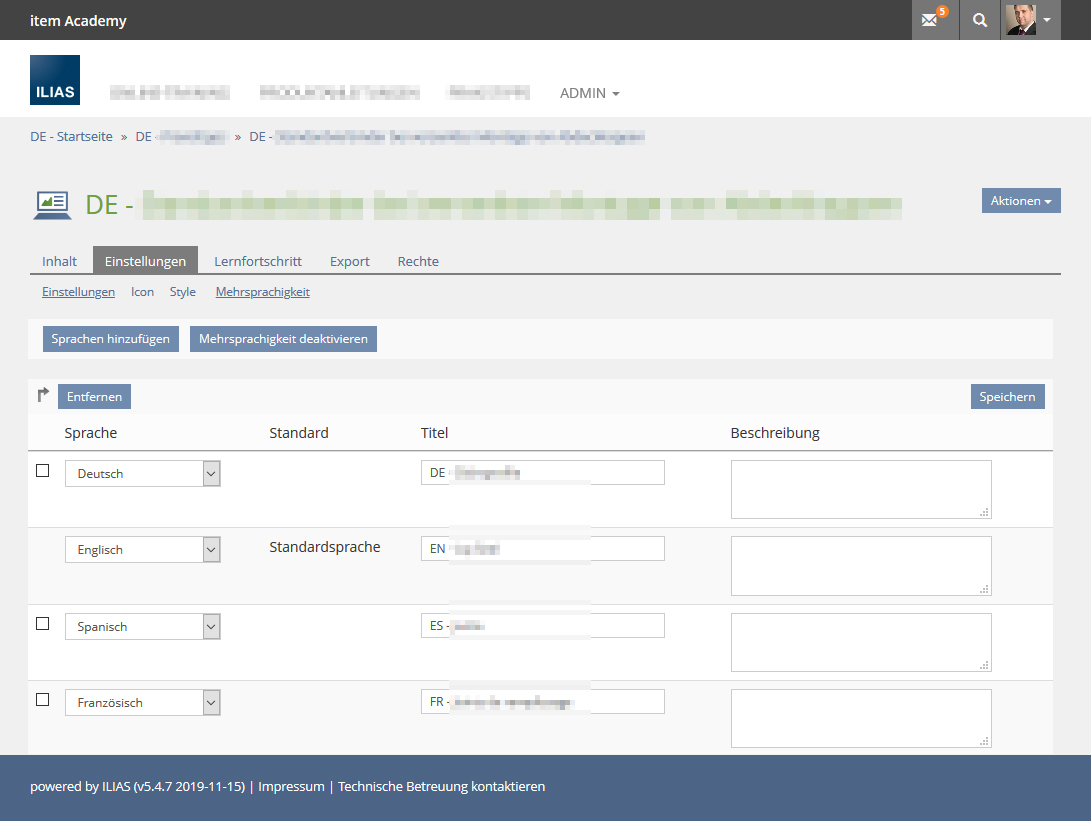Check the Deutsch row checkbox
The width and height of the screenshot is (1091, 821).
(42, 471)
